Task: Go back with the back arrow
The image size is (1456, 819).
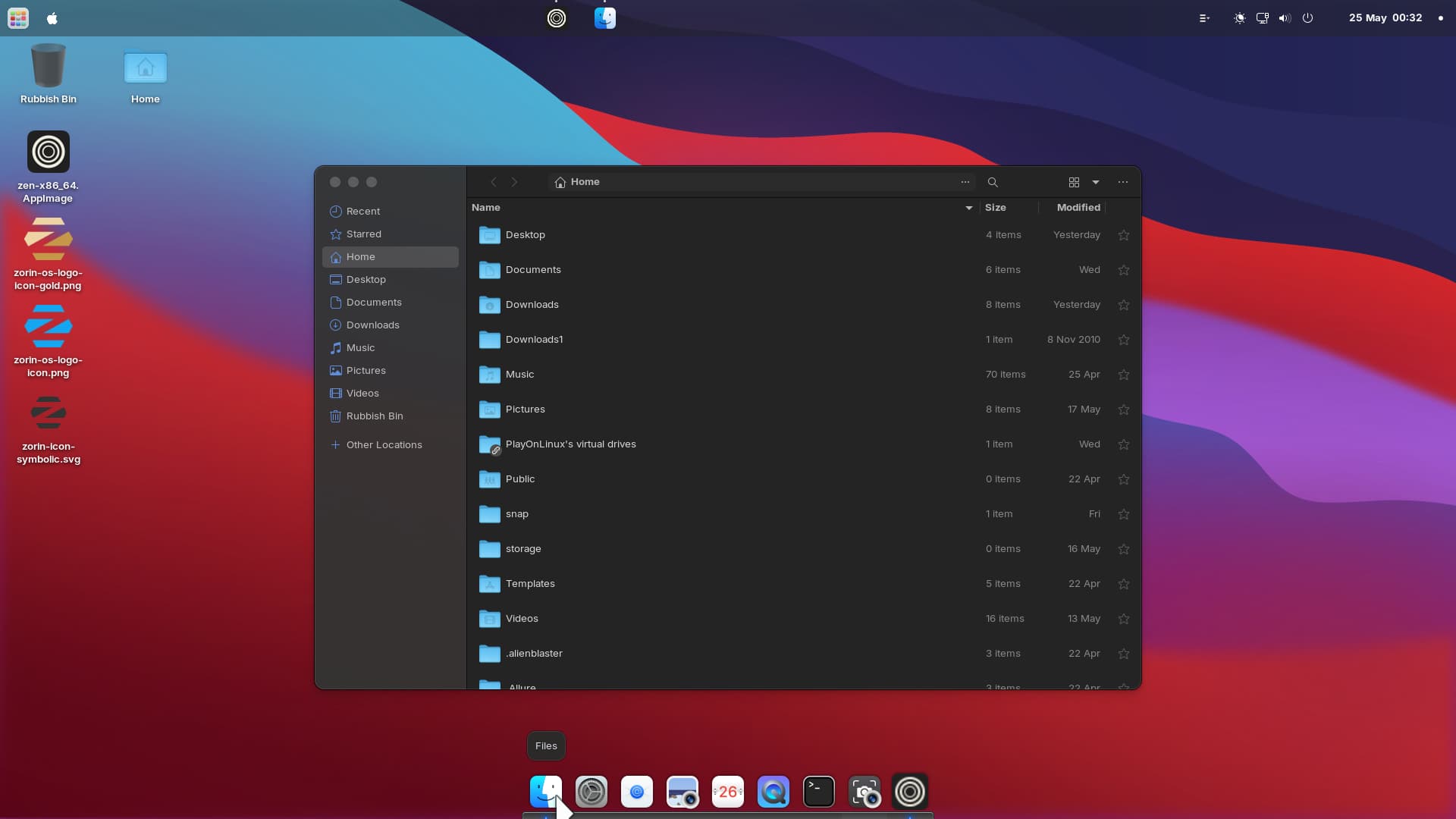Action: point(494,182)
